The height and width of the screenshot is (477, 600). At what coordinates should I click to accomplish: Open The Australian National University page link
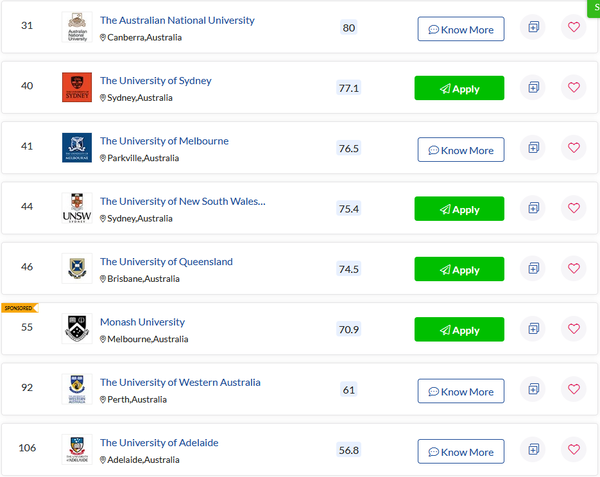pos(177,20)
